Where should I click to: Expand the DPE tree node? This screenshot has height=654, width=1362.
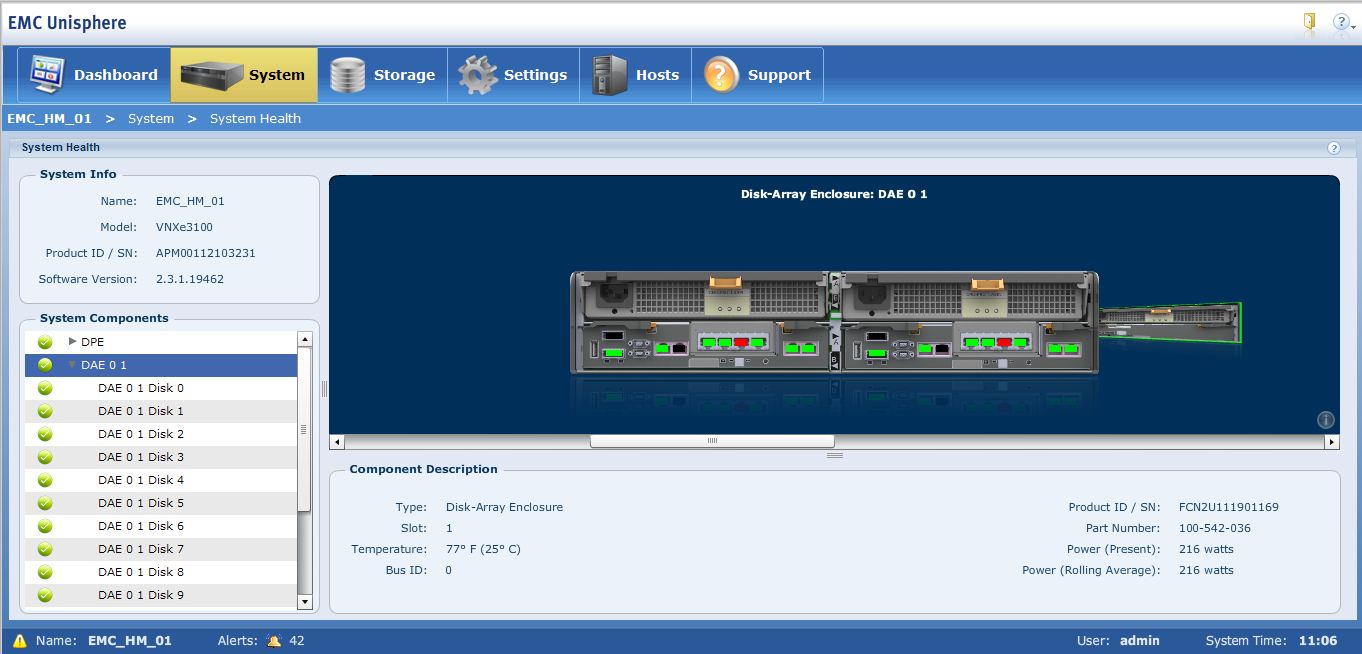(x=72, y=342)
